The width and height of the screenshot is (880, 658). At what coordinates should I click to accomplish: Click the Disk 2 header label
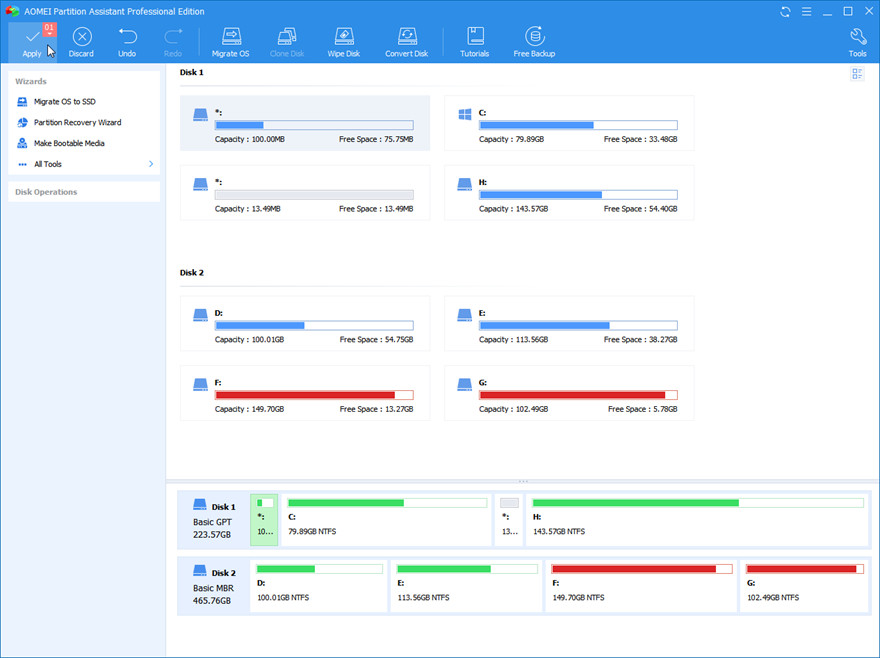coord(191,273)
